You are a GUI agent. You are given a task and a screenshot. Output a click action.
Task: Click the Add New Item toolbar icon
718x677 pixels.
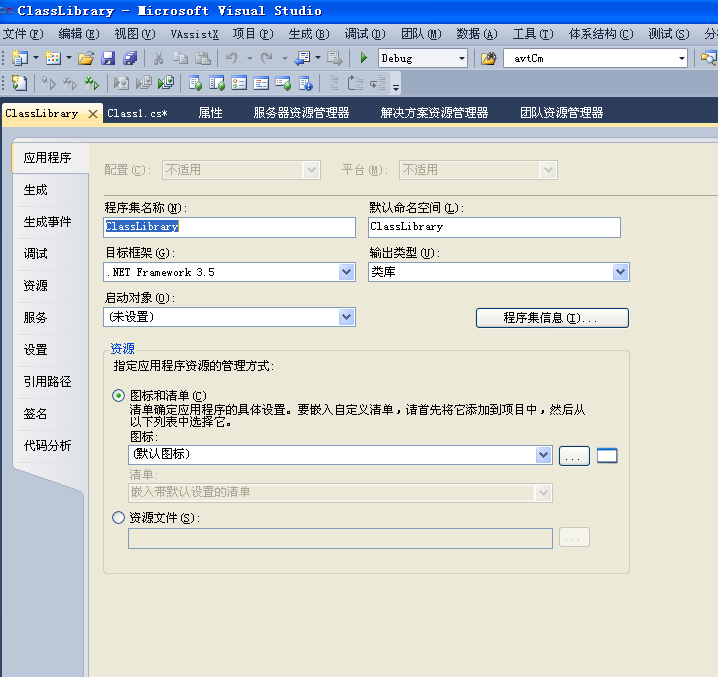(53, 58)
